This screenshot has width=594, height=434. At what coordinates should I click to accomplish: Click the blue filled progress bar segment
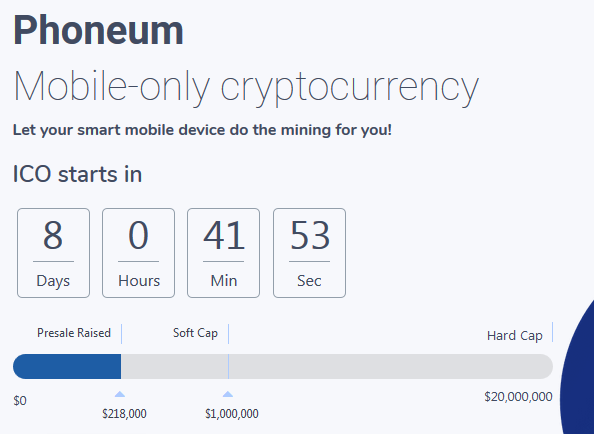(x=67, y=367)
